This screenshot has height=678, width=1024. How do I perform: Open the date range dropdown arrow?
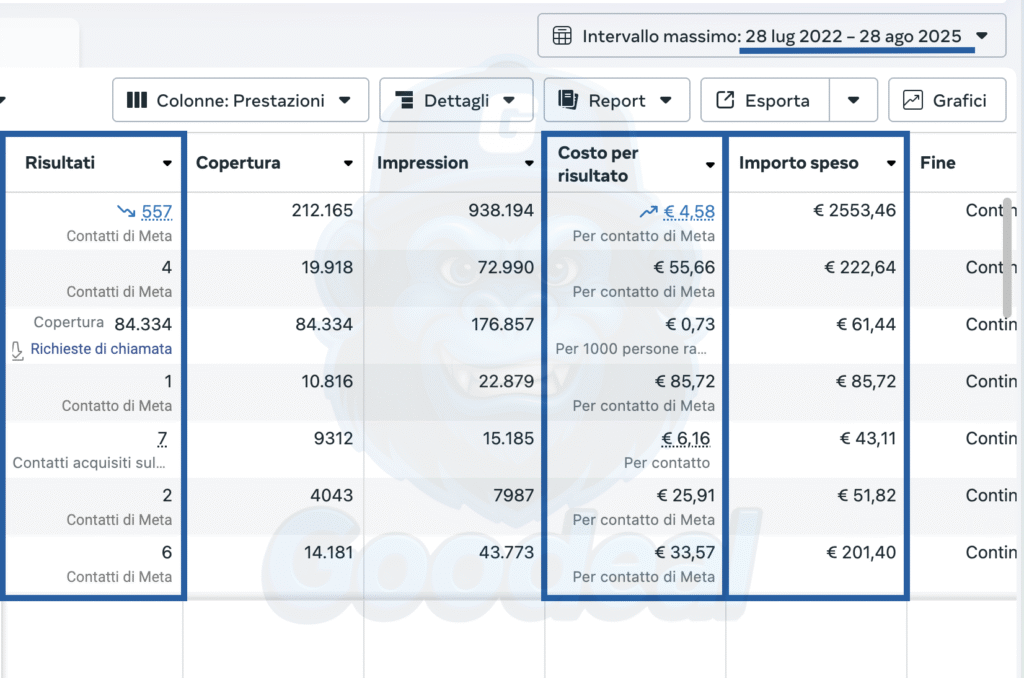click(x=982, y=36)
